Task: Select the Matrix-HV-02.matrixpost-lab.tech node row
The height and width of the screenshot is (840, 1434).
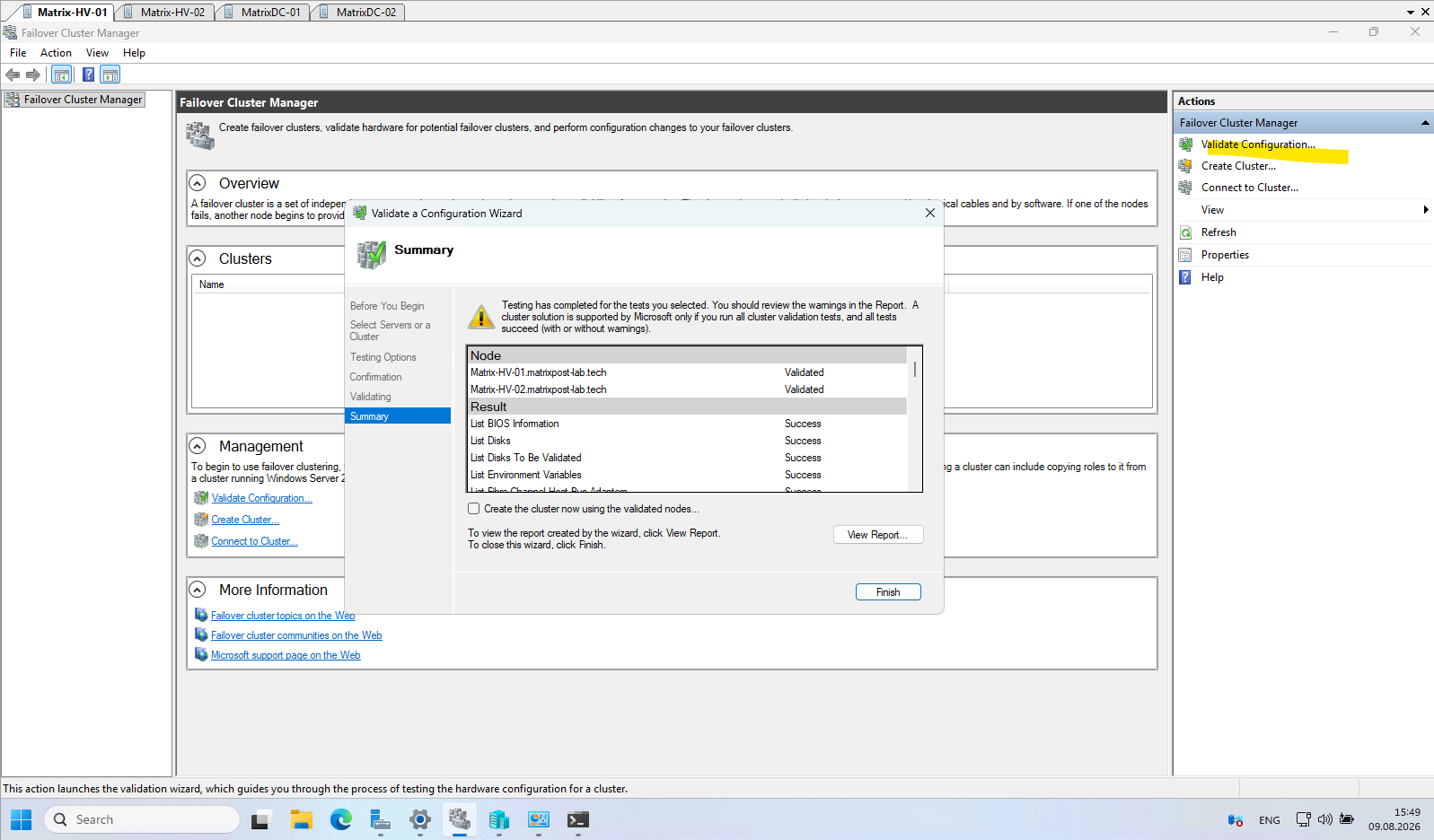Action: click(688, 389)
